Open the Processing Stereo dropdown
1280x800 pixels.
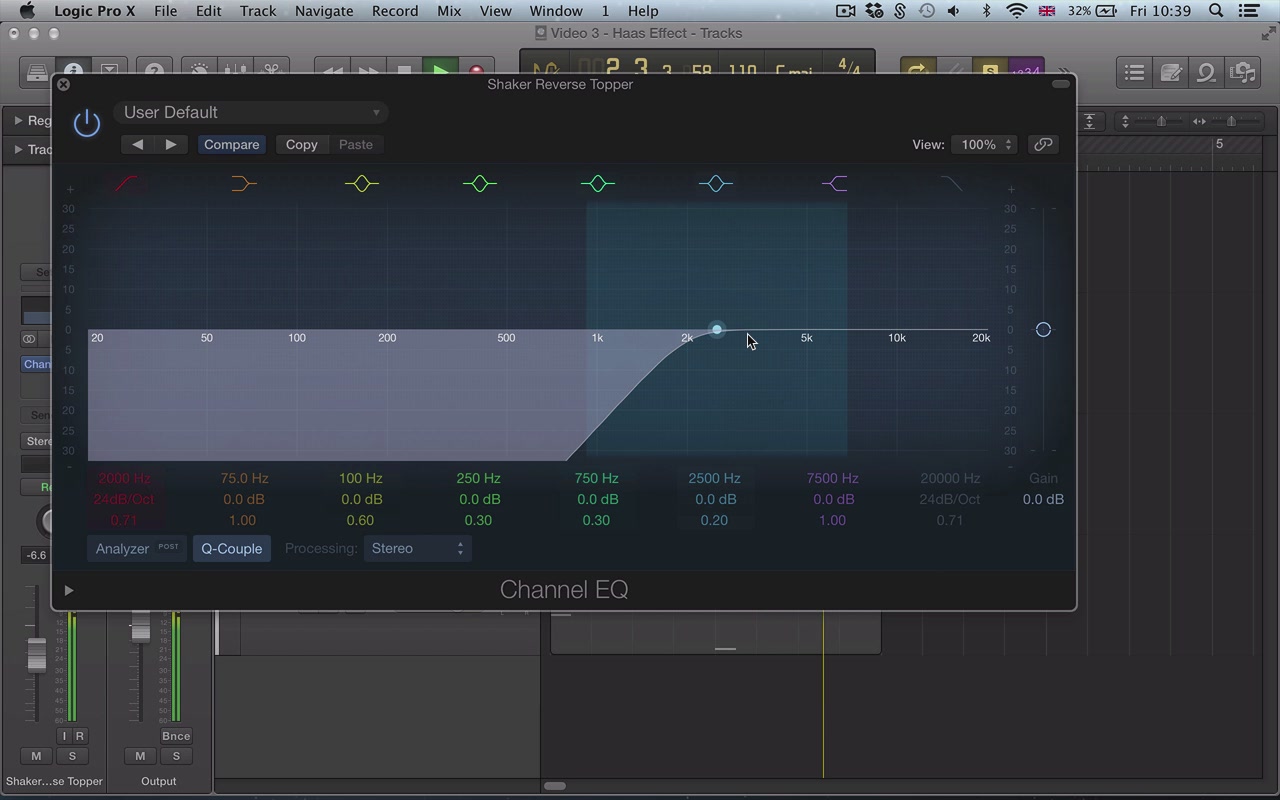[417, 549]
